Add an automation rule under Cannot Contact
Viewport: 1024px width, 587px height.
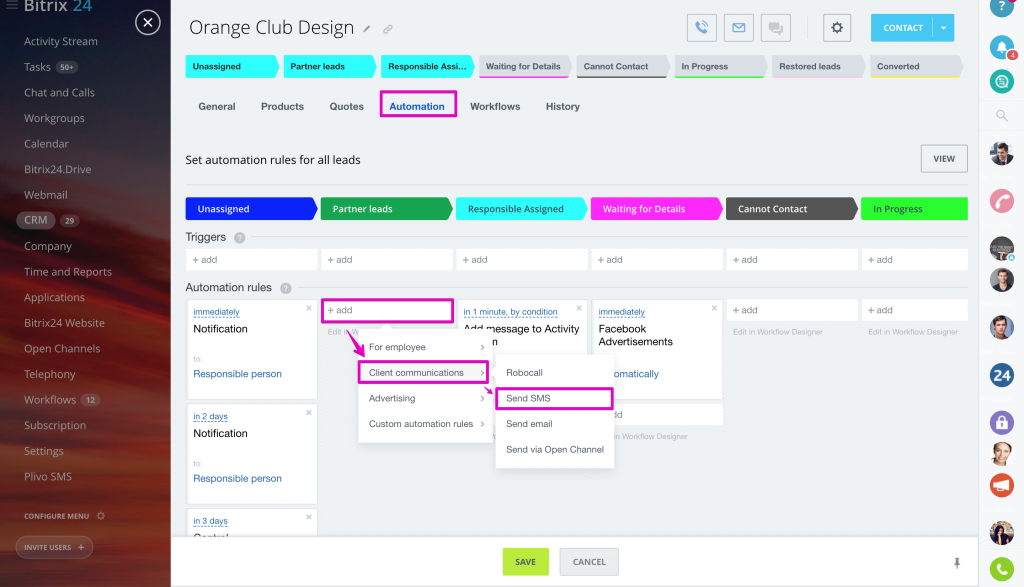(792, 310)
